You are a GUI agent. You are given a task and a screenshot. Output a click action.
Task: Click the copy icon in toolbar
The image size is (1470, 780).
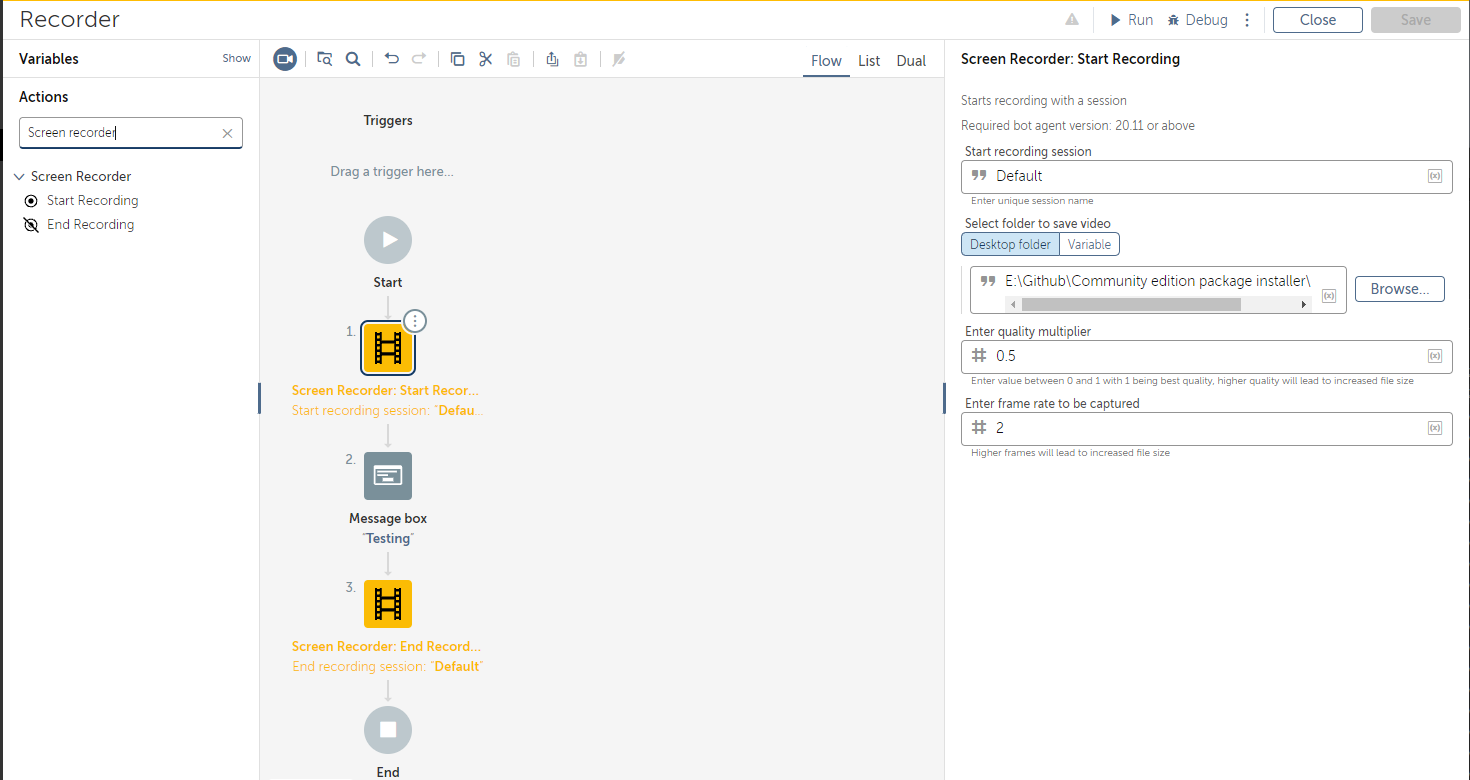point(457,59)
